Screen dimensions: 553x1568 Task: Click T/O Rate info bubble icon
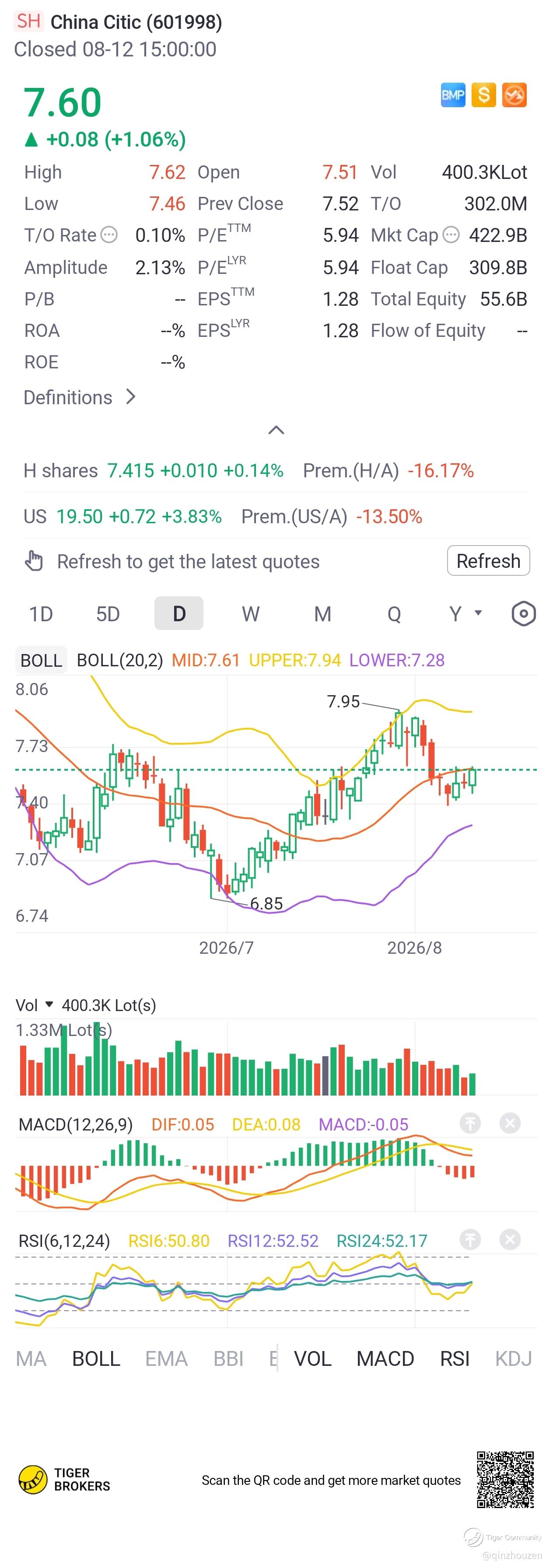pyautogui.click(x=109, y=235)
